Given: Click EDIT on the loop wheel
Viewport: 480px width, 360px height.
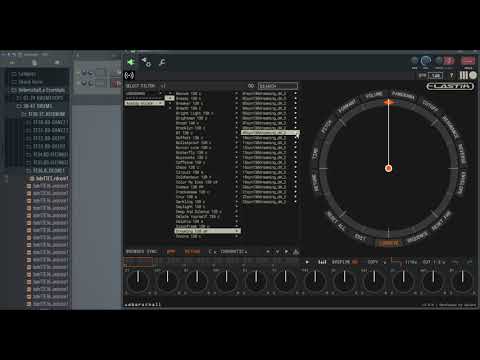Looking at the screenshot, I should tap(360, 237).
